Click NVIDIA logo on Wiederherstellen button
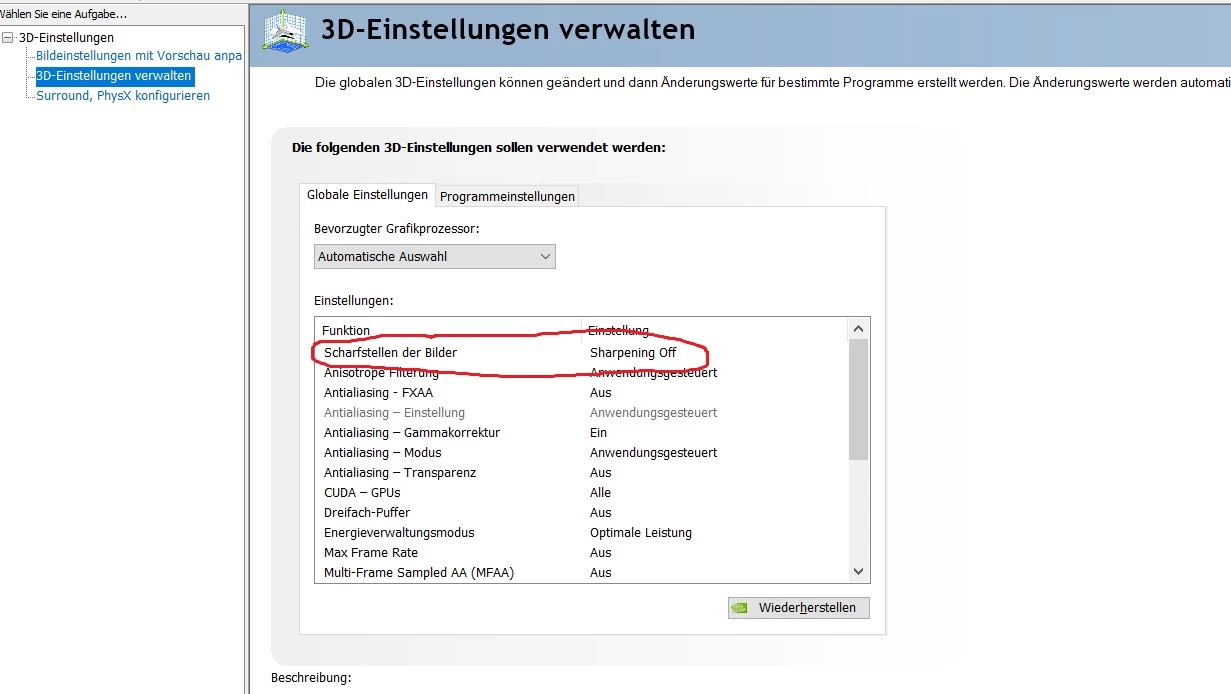This screenshot has width=1231, height=694. [740, 607]
